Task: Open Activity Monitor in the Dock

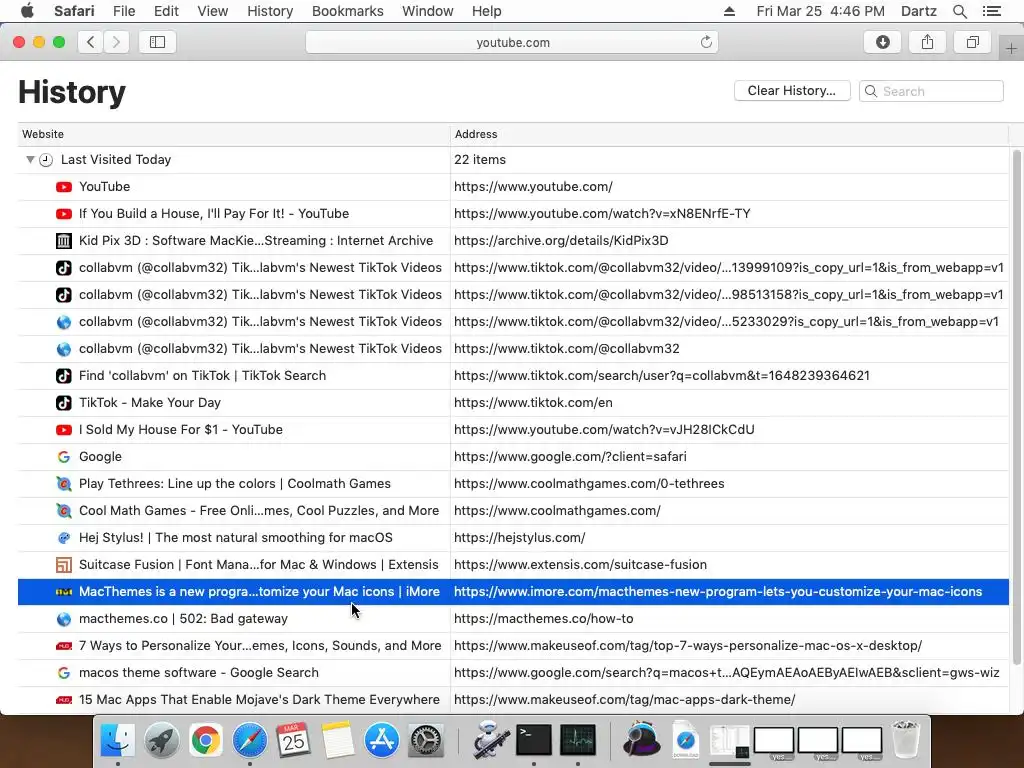Action: point(577,740)
